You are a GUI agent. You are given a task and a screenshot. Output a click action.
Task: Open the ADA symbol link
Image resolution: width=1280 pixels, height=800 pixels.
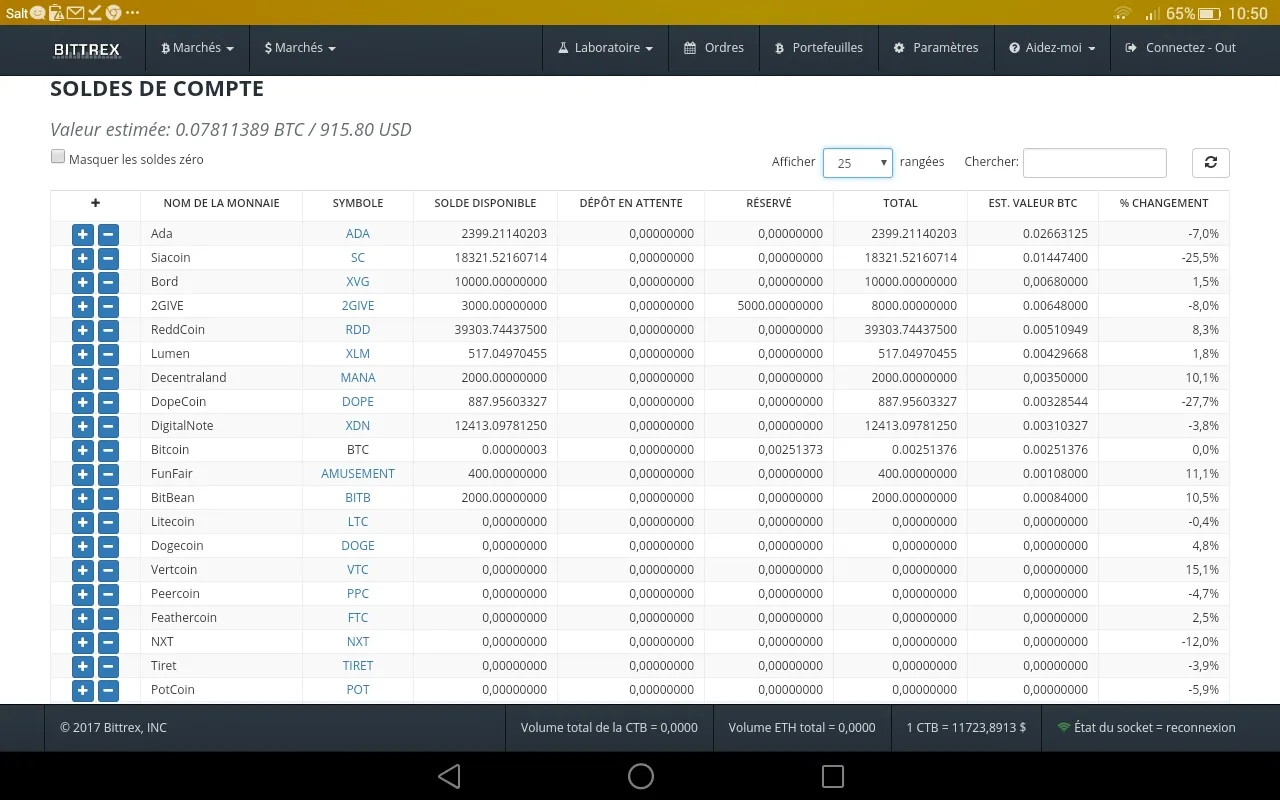(358, 234)
